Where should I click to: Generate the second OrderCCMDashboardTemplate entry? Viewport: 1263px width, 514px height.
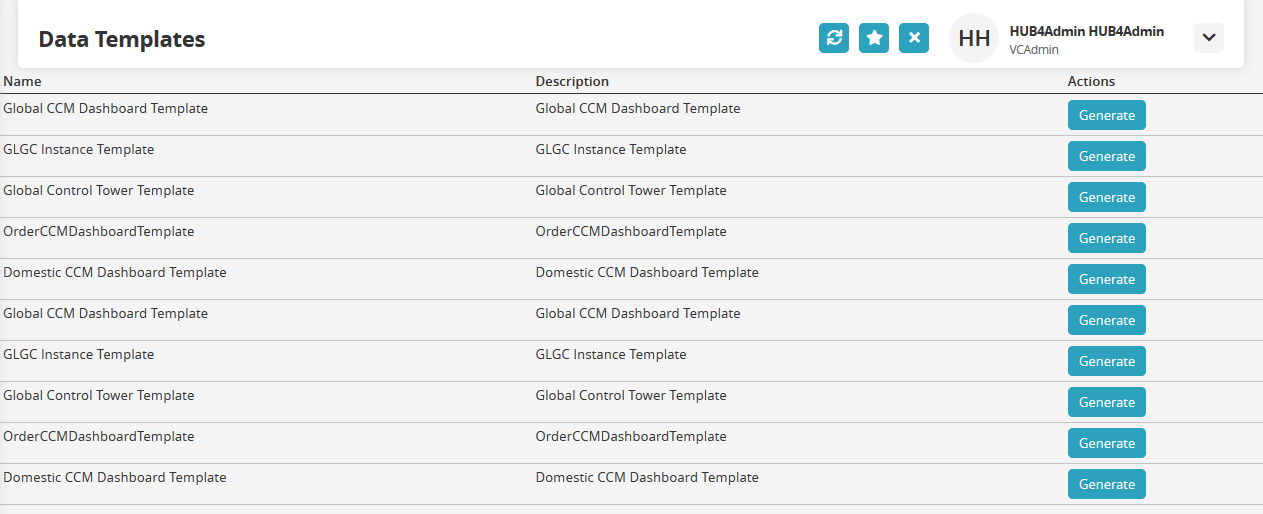tap(1107, 443)
